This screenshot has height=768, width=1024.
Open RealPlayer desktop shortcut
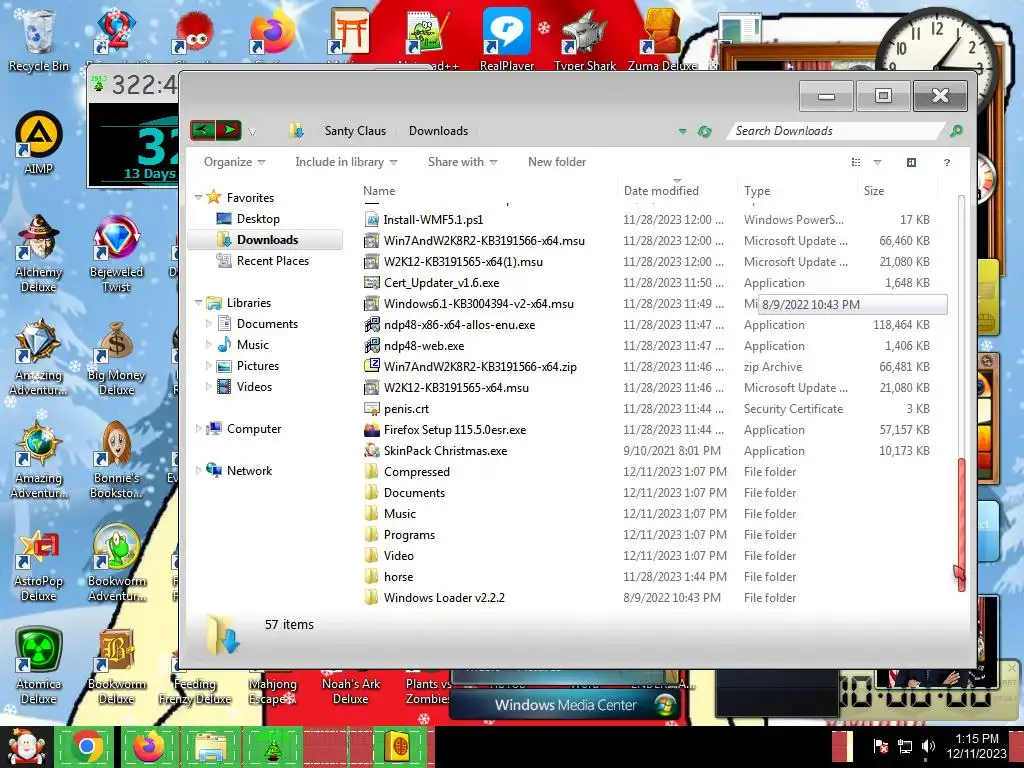pyautogui.click(x=507, y=38)
